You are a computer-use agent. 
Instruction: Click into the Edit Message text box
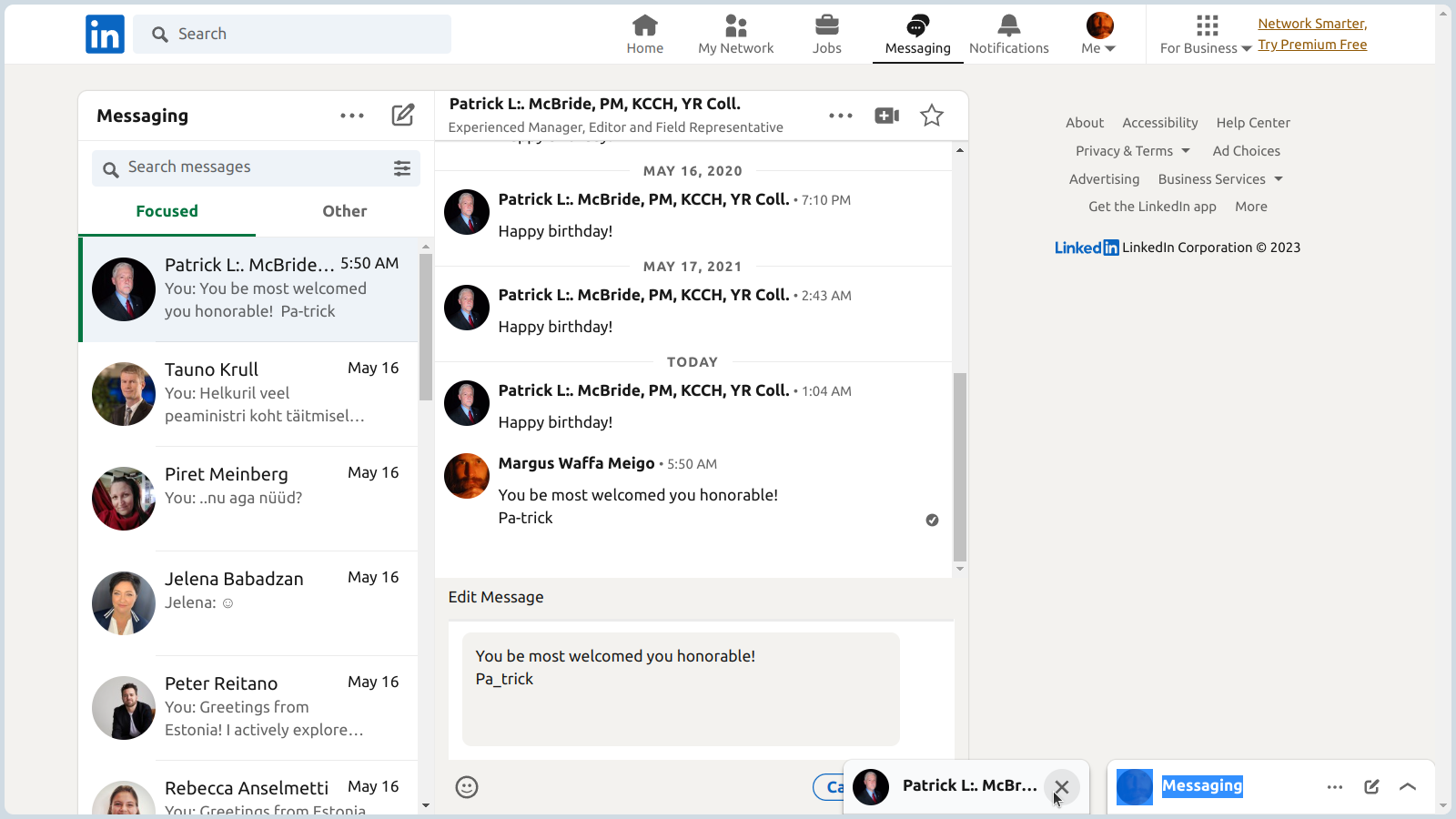[681, 689]
